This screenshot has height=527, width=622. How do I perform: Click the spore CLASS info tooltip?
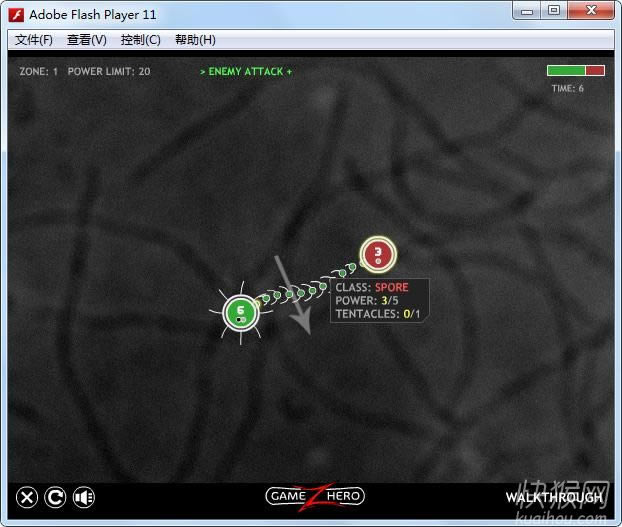pyautogui.click(x=380, y=300)
